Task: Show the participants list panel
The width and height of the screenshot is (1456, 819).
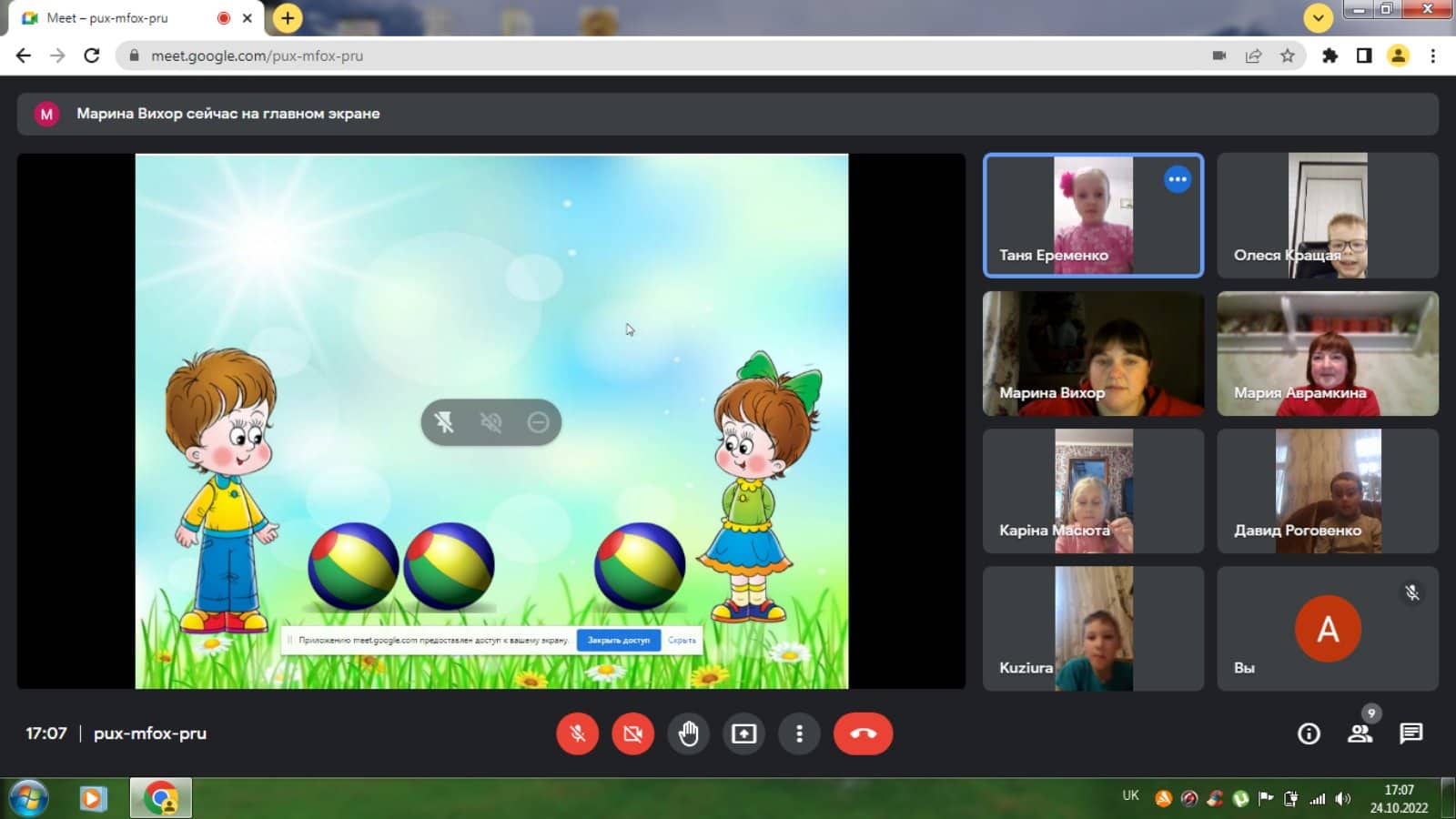Action: pyautogui.click(x=1360, y=733)
